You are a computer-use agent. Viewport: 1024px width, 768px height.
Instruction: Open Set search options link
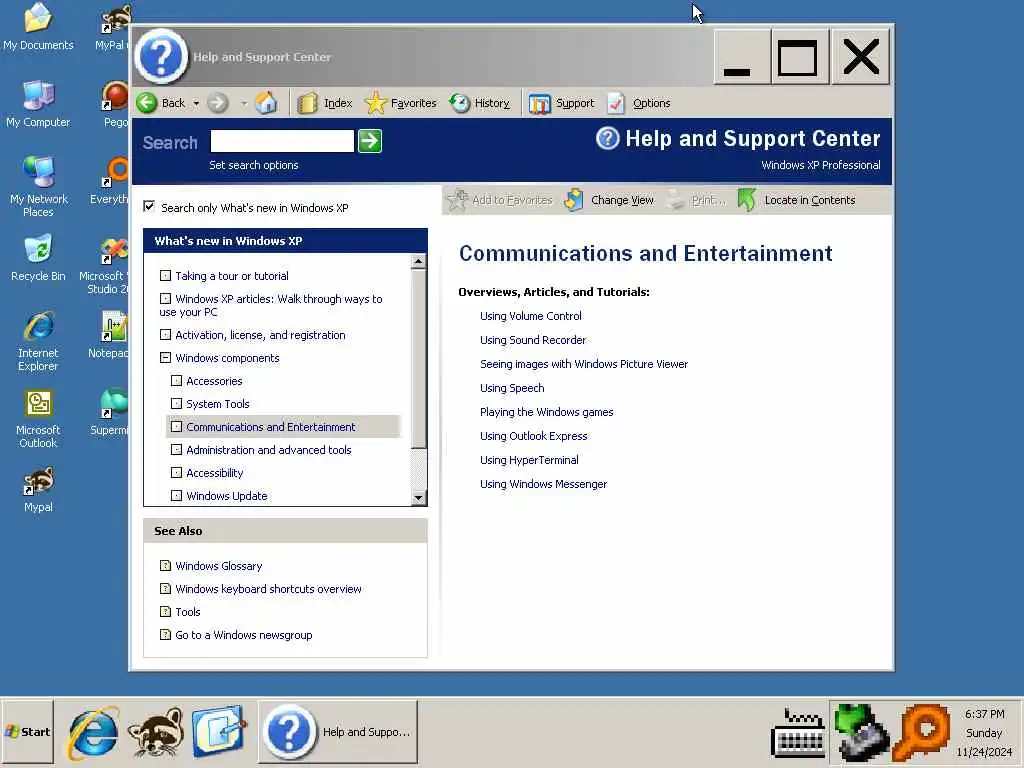pyautogui.click(x=253, y=165)
